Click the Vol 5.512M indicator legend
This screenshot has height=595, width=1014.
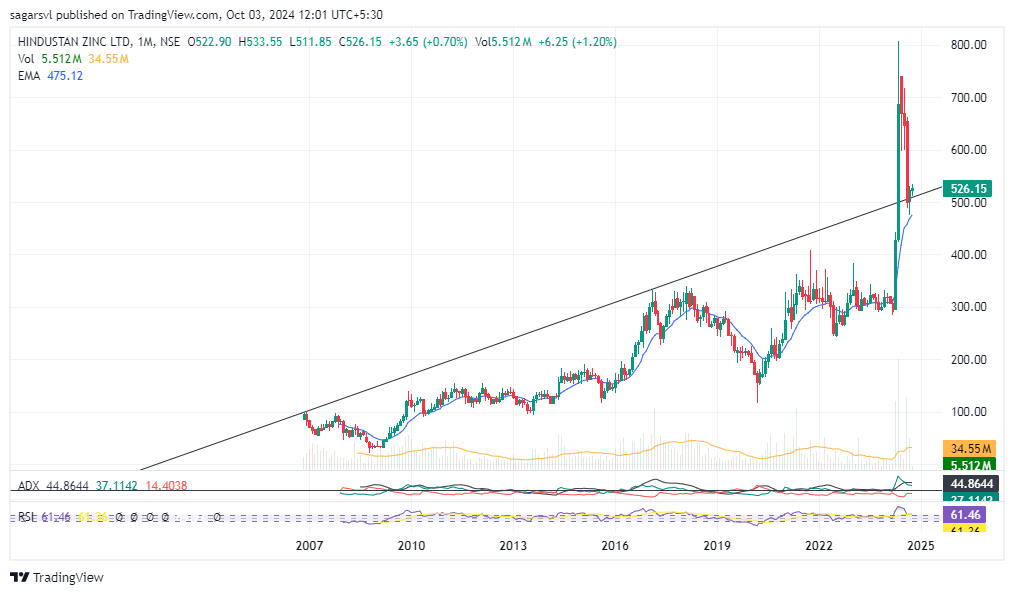click(50, 59)
